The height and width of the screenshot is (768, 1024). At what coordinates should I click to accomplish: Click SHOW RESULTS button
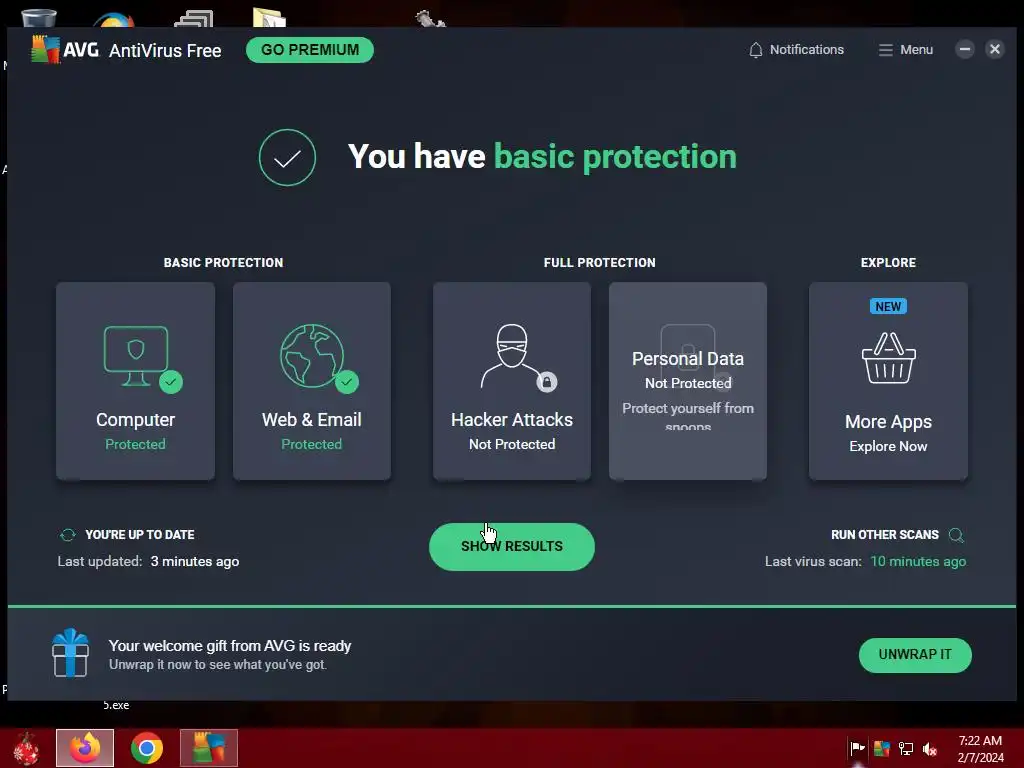(x=512, y=547)
